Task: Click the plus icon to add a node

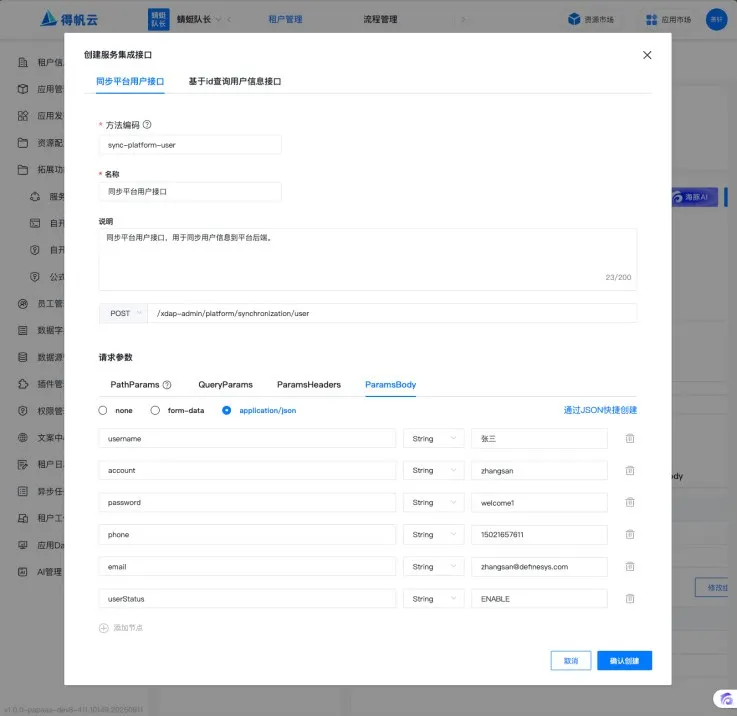Action: [103, 628]
